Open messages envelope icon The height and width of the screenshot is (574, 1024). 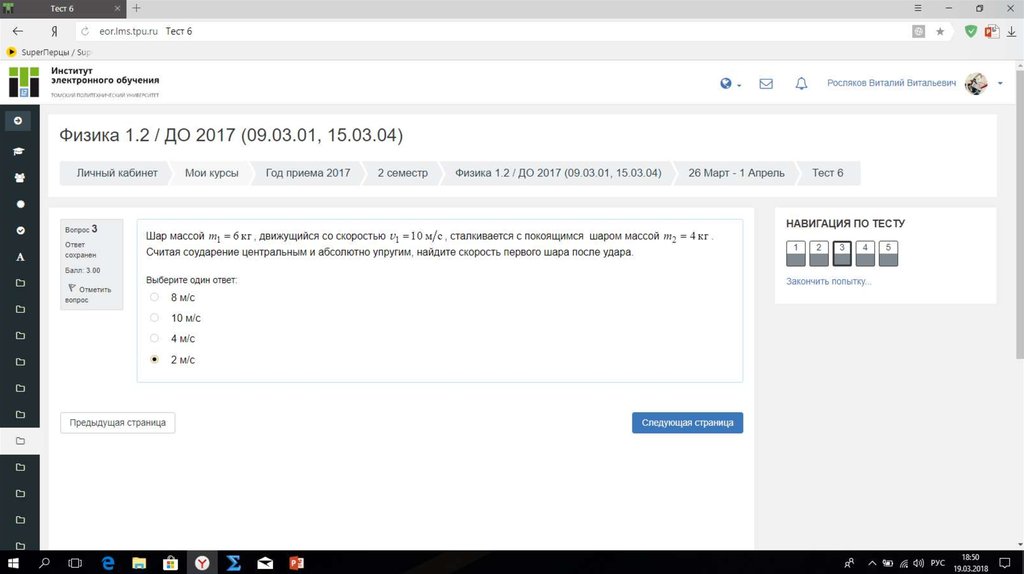tap(766, 84)
